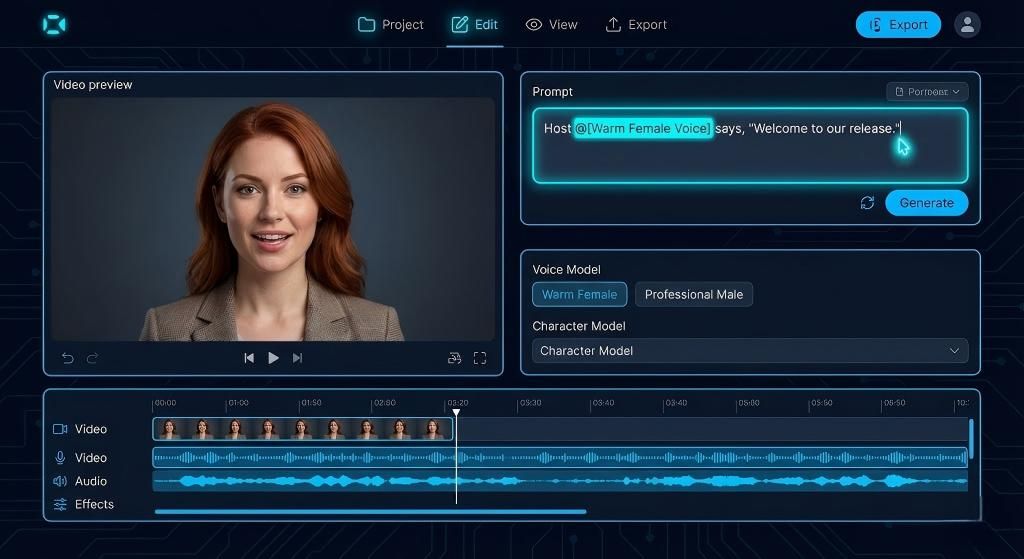
Task: Toggle the Audio track speaker icon
Action: 60,481
